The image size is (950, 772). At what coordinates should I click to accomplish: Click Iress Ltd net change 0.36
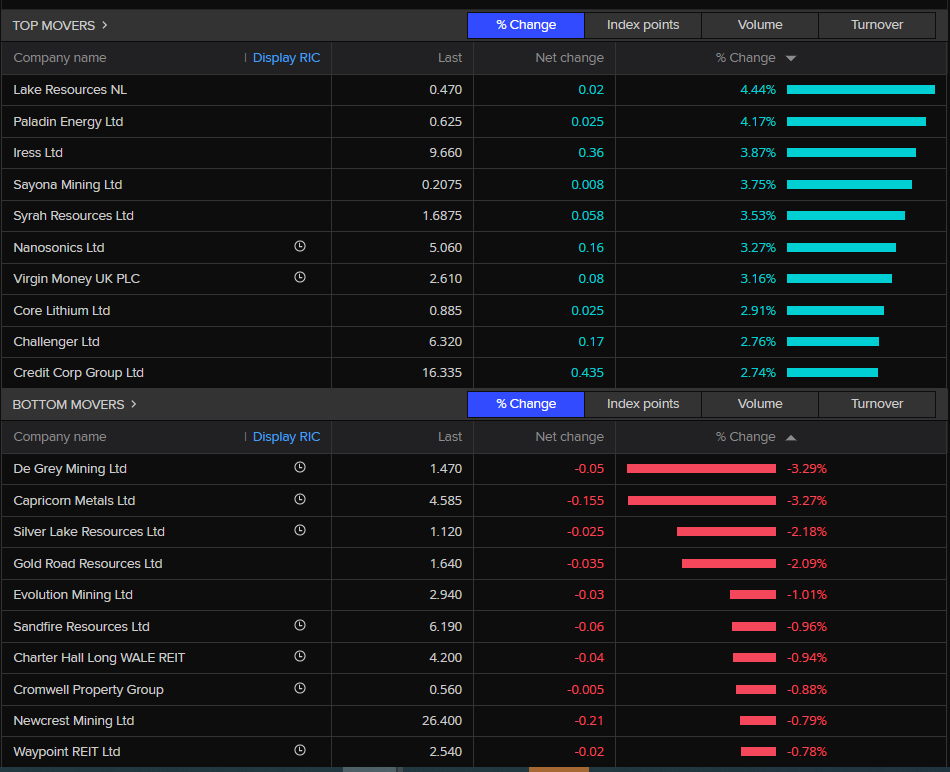tap(591, 153)
